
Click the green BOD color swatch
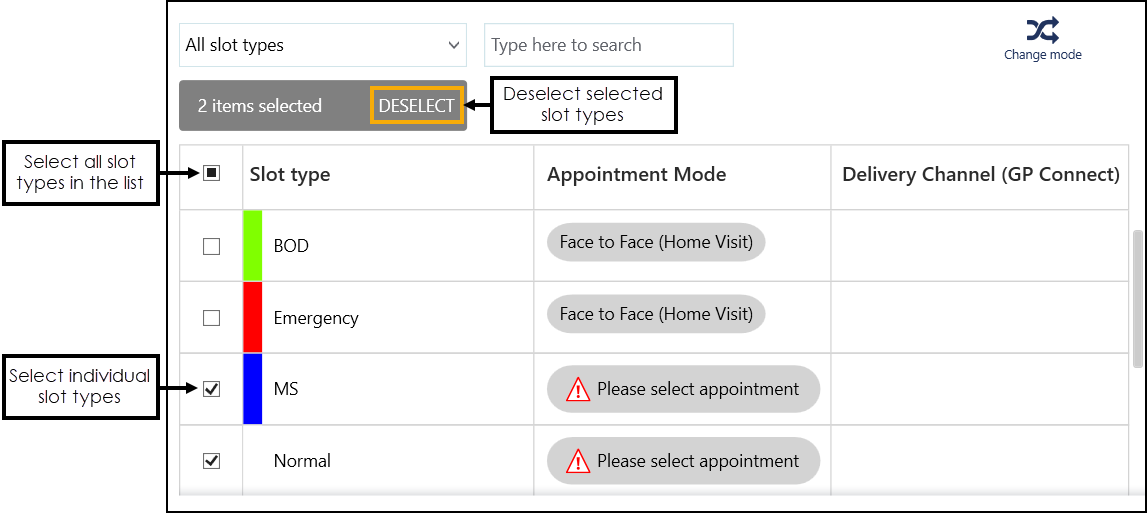tap(253, 245)
